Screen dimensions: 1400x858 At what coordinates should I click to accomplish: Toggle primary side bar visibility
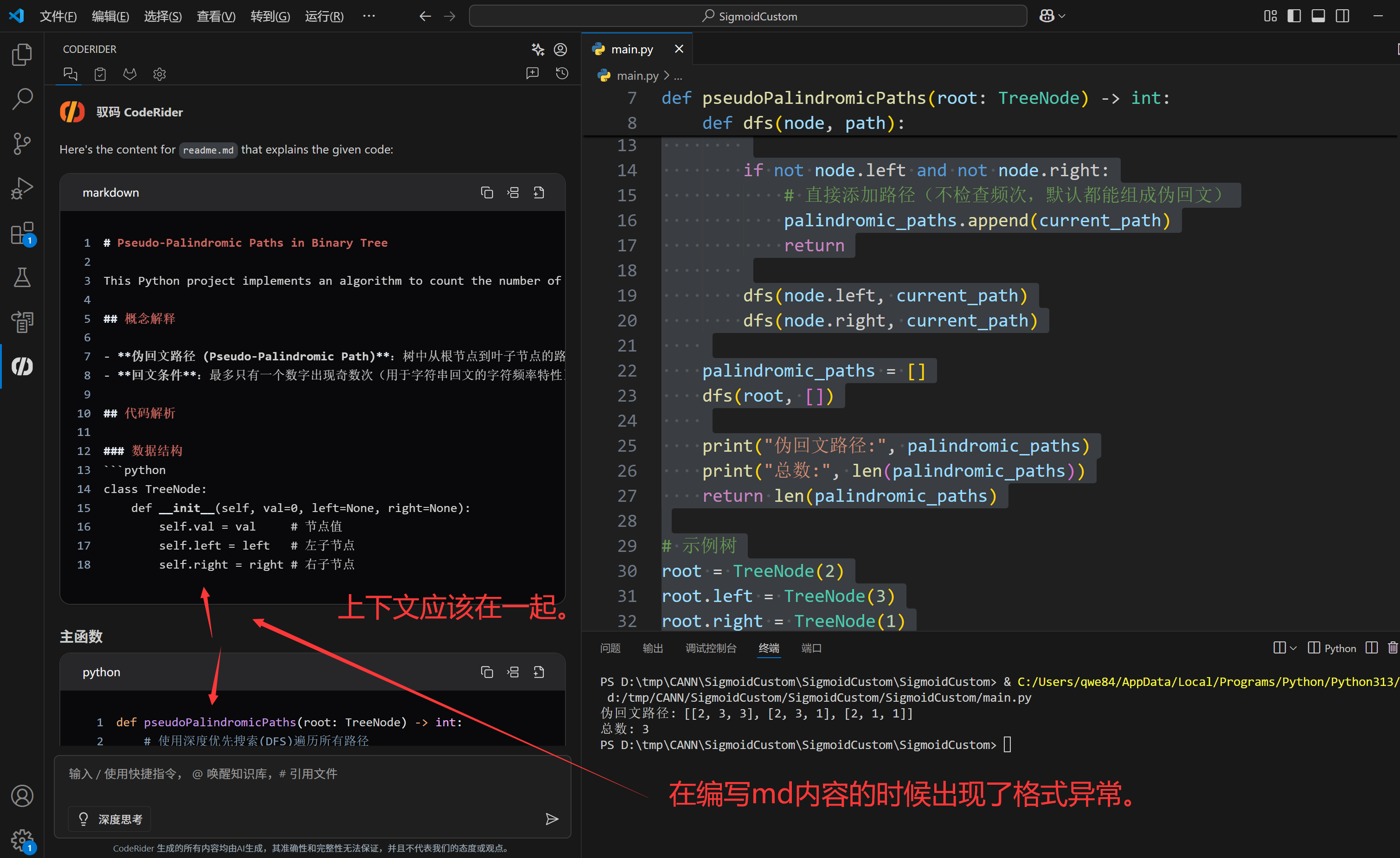pos(1294,16)
